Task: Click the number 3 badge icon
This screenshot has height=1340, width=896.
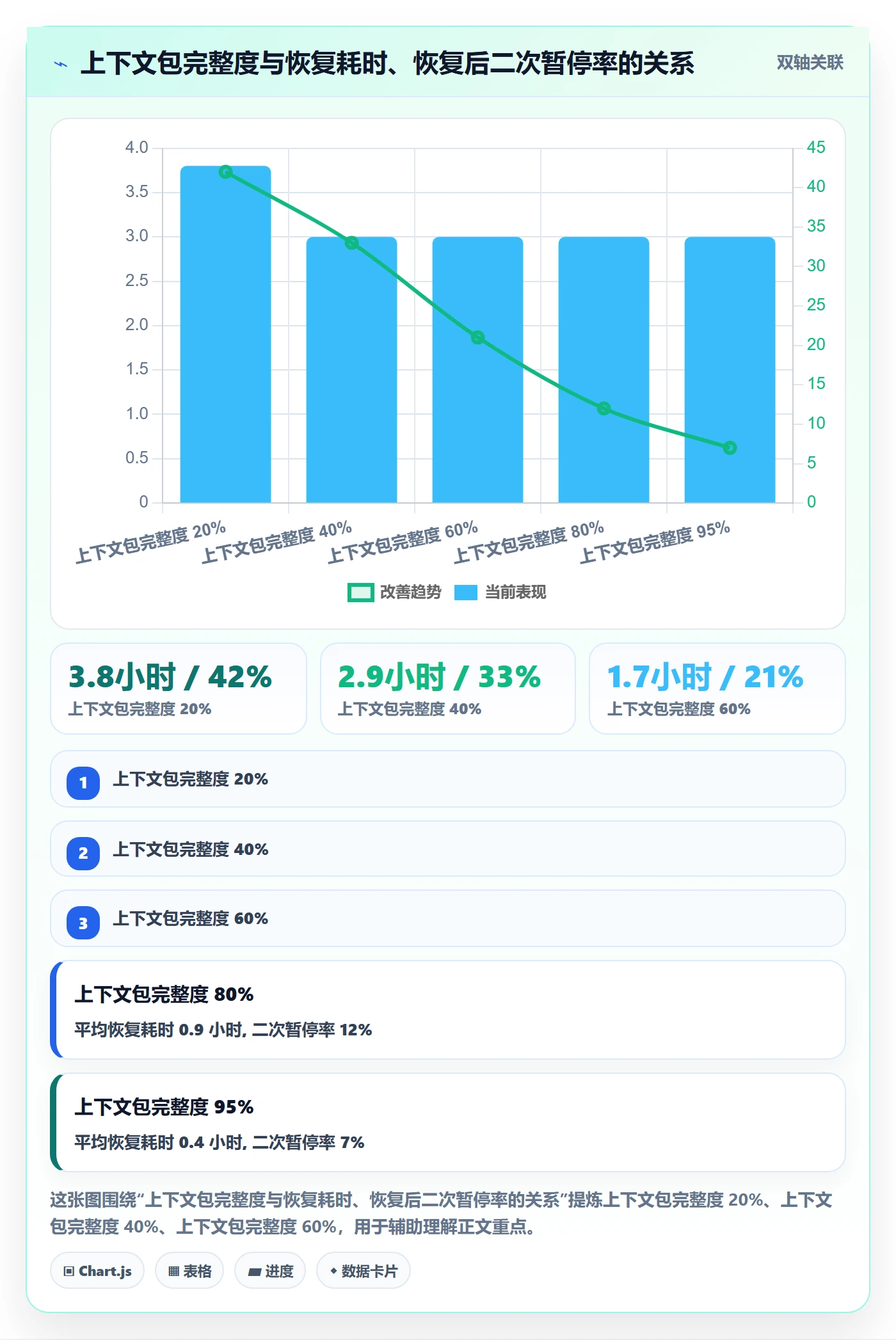Action: point(83,923)
